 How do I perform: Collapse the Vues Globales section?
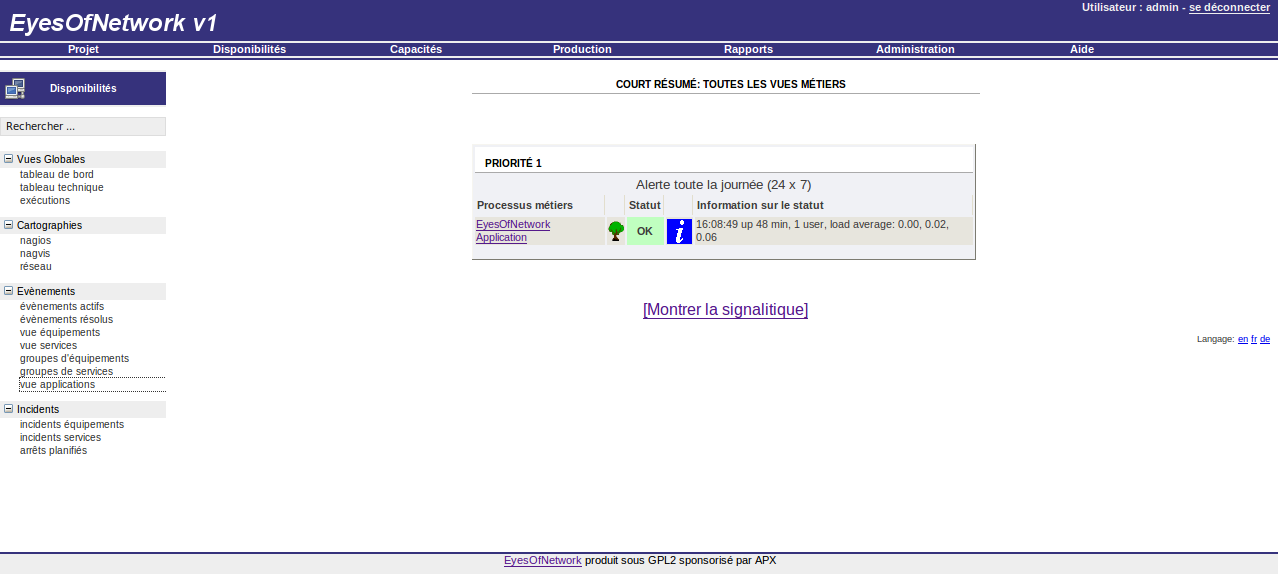coord(8,159)
